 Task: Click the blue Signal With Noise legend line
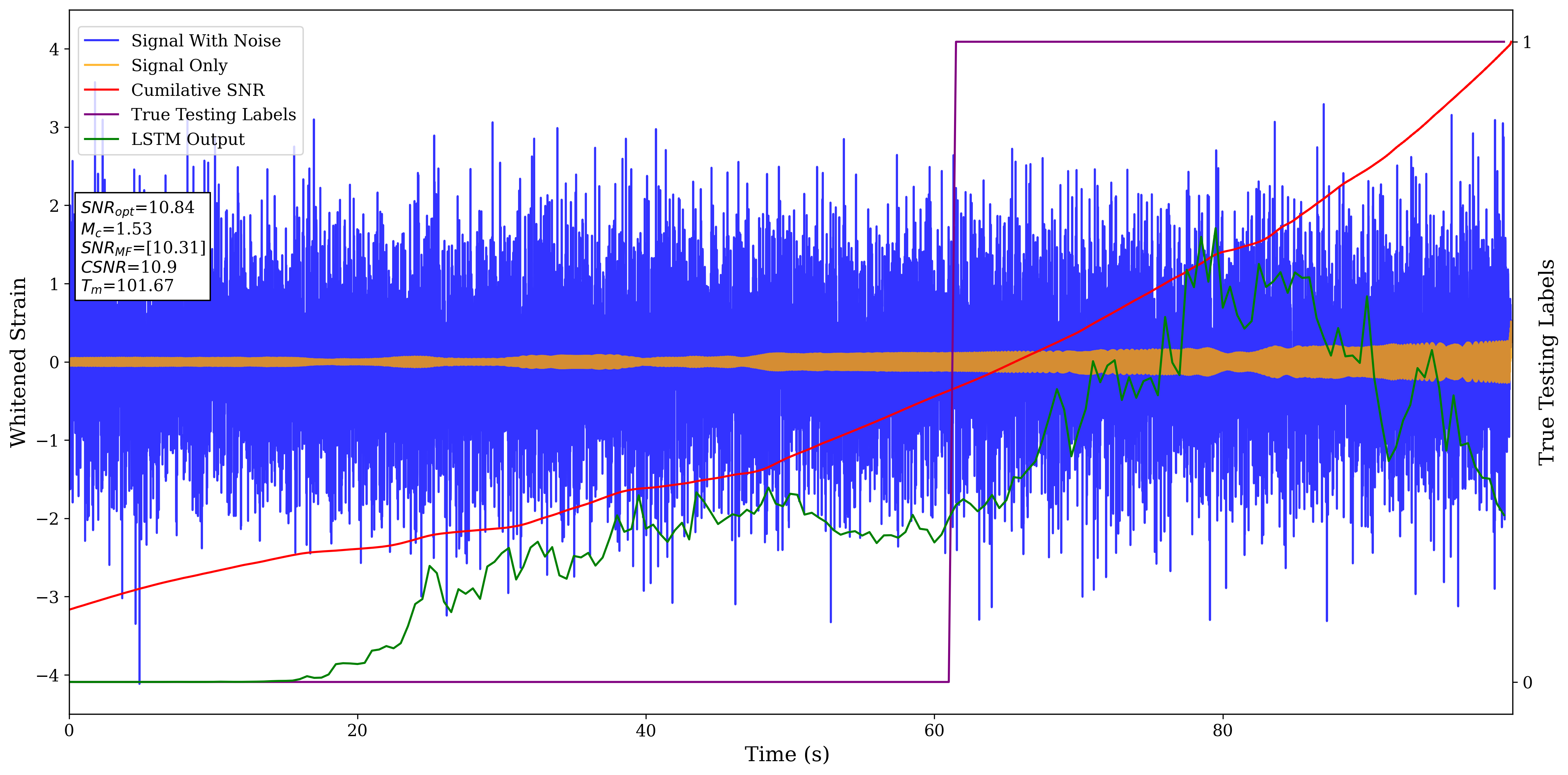[x=102, y=41]
